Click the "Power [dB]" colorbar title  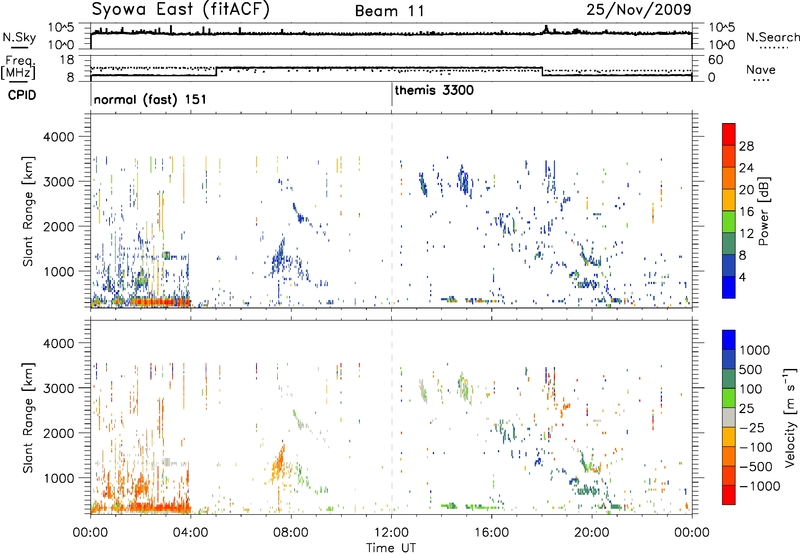(763, 211)
